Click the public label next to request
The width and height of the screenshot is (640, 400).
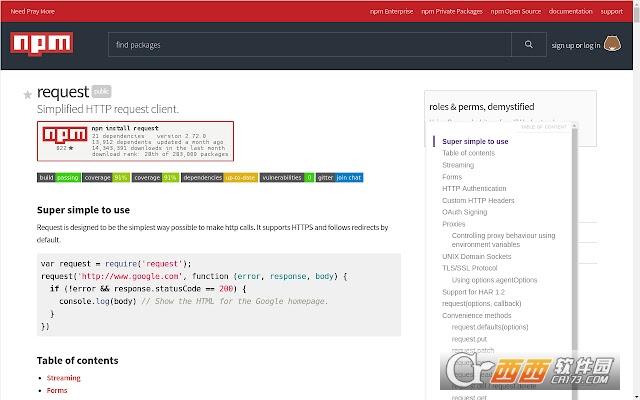click(101, 91)
